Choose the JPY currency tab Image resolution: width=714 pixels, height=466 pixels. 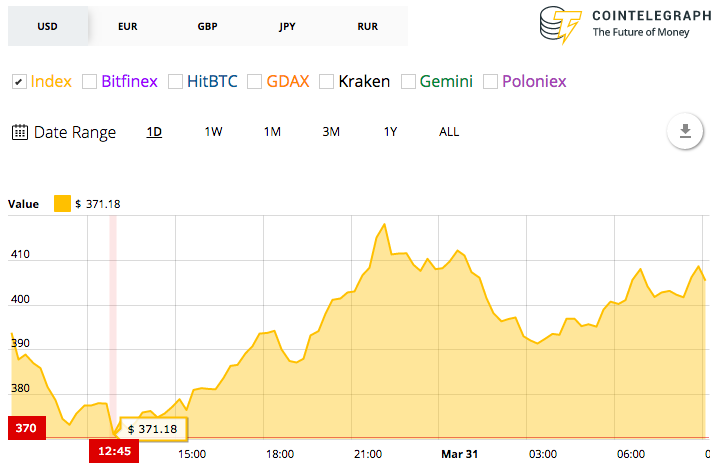click(287, 25)
